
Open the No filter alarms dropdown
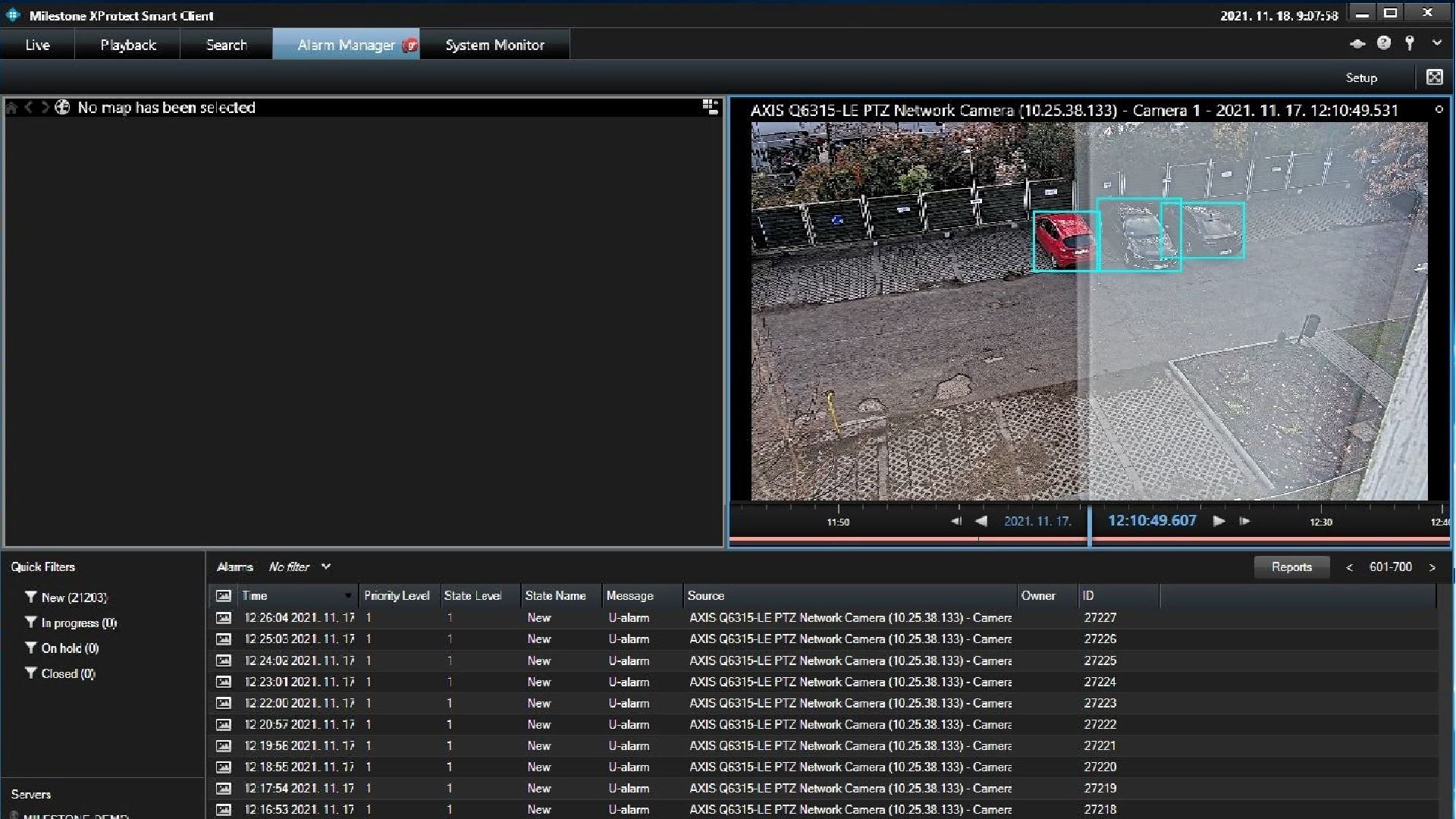(300, 567)
